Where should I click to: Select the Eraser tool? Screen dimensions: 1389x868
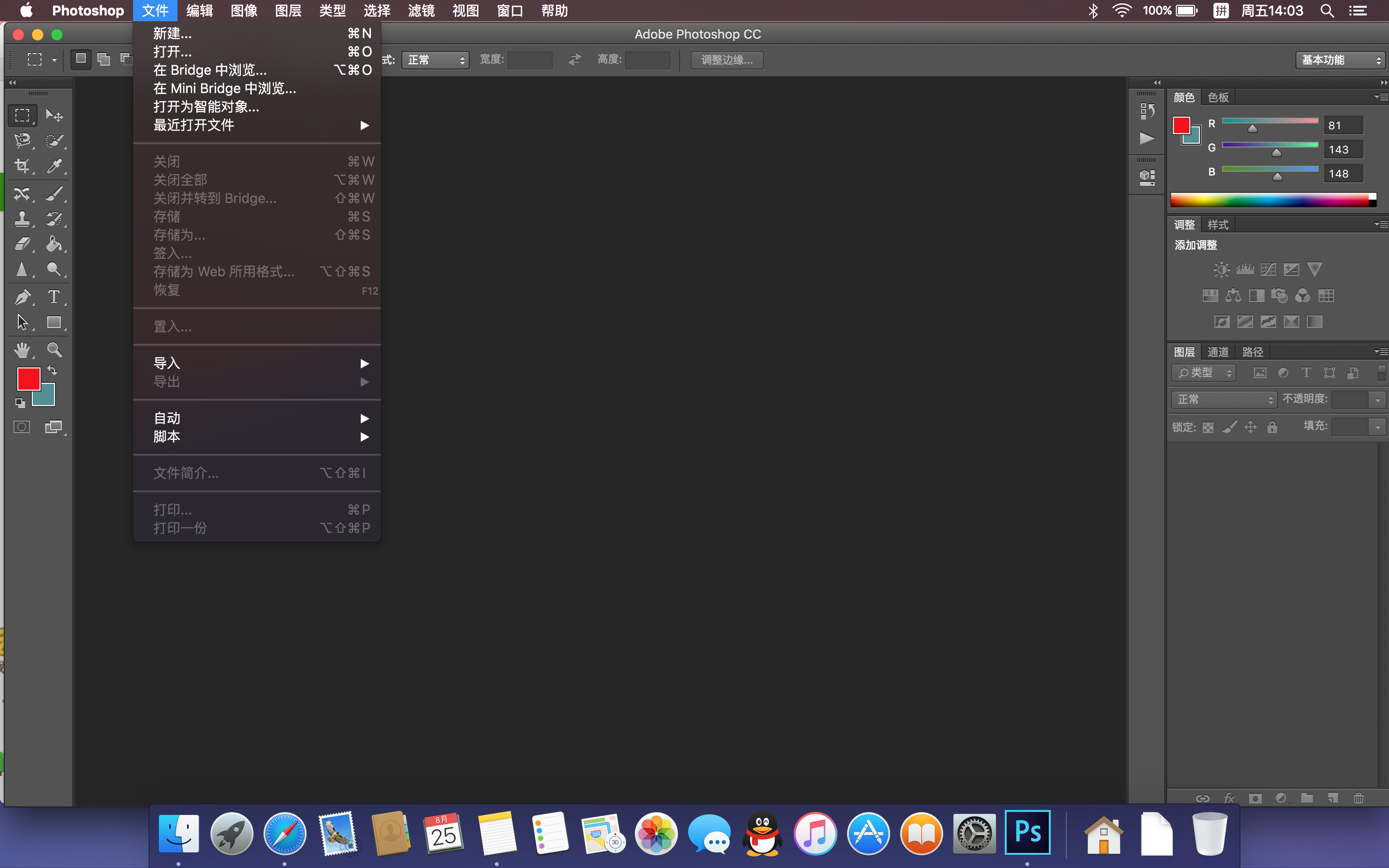(x=22, y=244)
